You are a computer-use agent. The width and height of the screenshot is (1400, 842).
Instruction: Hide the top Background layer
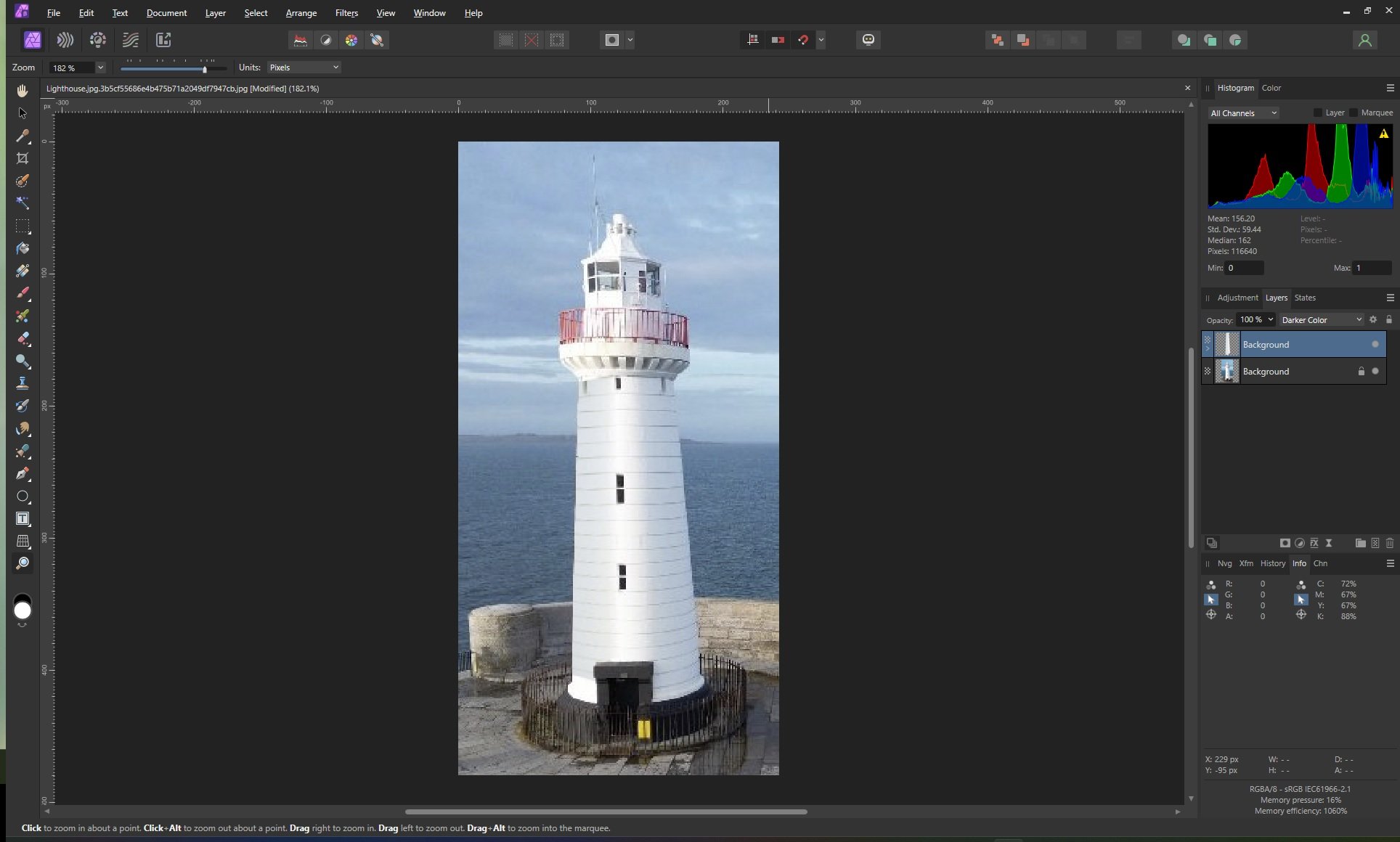[1375, 345]
